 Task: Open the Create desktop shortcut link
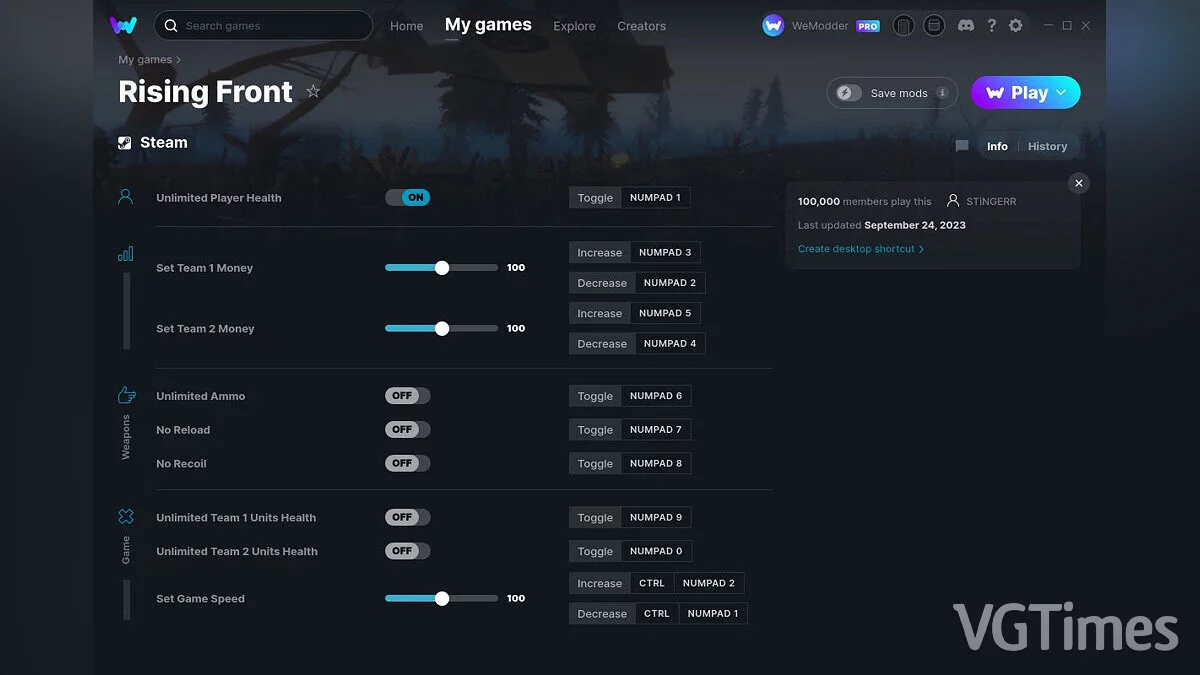(x=861, y=249)
